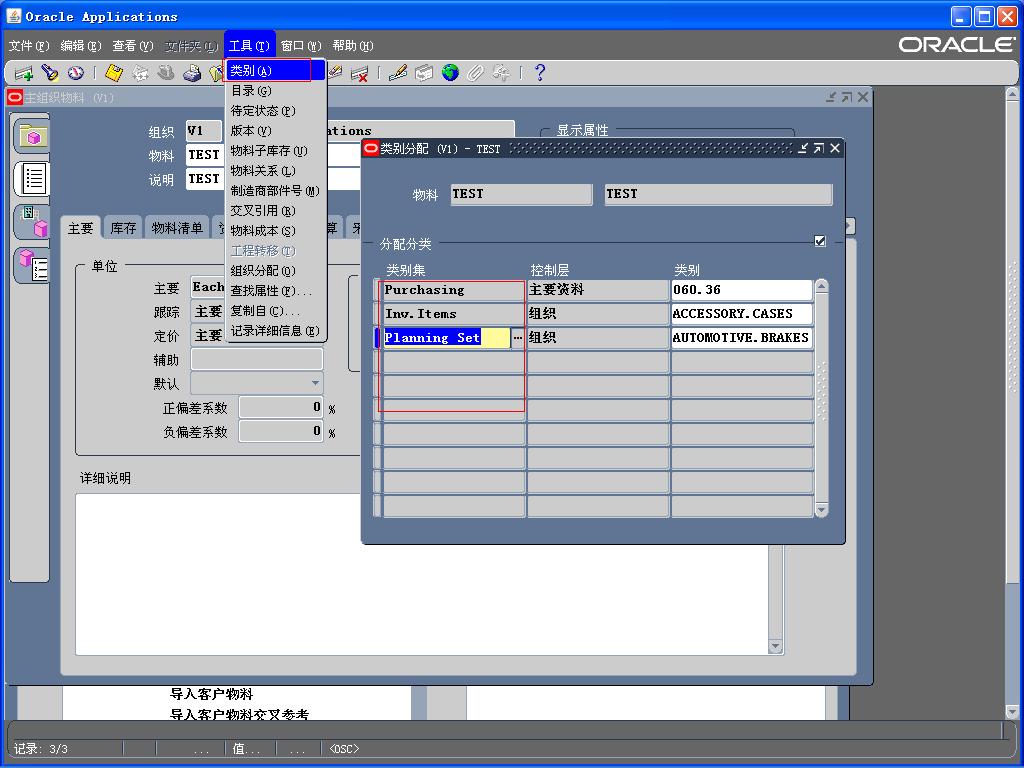
Task: Toggle the 分配分类 checkbox
Action: click(820, 242)
